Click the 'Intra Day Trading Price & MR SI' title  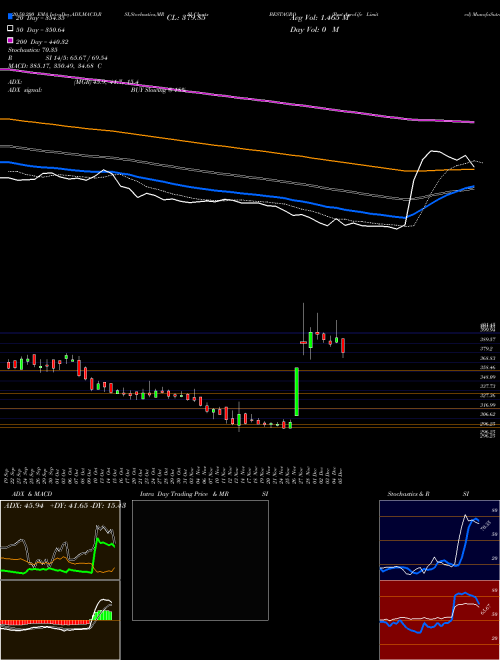click(204, 494)
